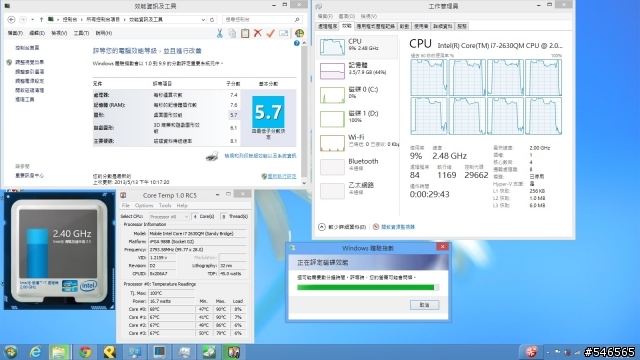This screenshot has width=640, height=360.
Task: Click the Forward arrow in the control panel window
Action: click(x=23, y=20)
